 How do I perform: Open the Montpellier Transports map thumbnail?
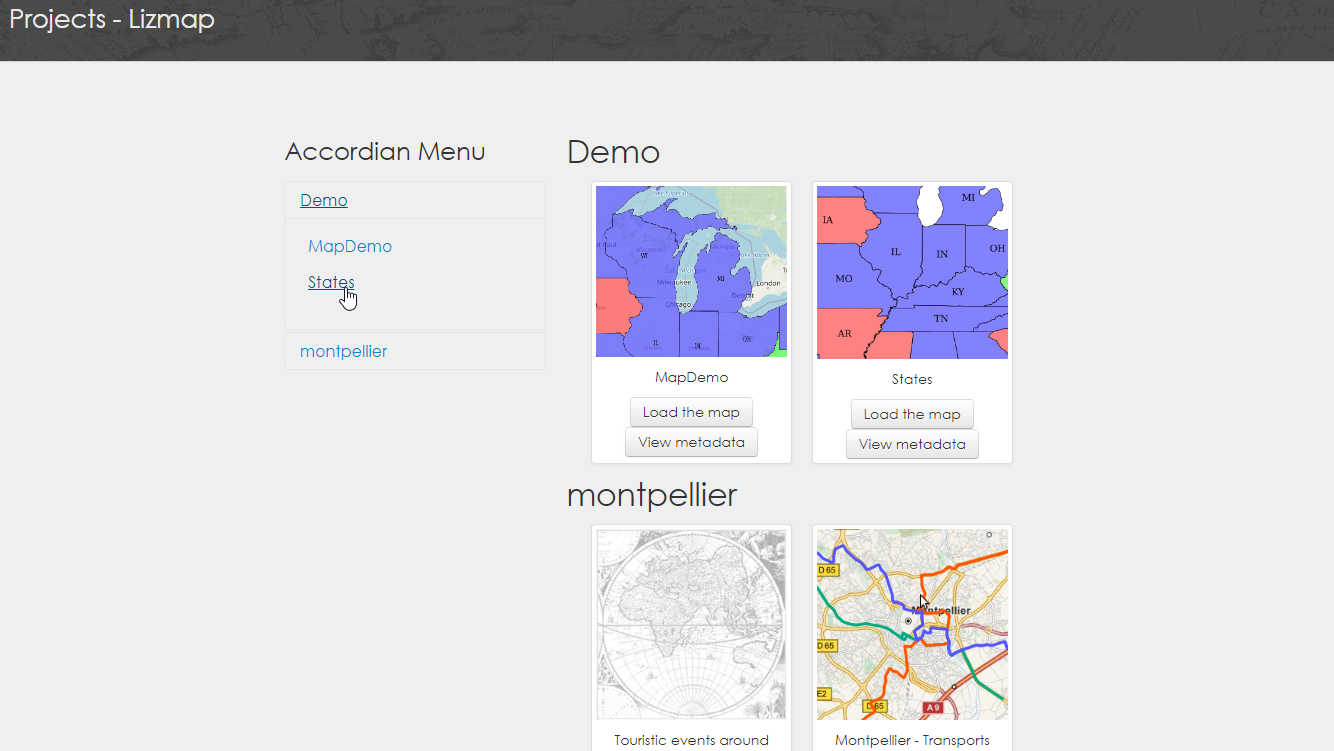point(912,624)
